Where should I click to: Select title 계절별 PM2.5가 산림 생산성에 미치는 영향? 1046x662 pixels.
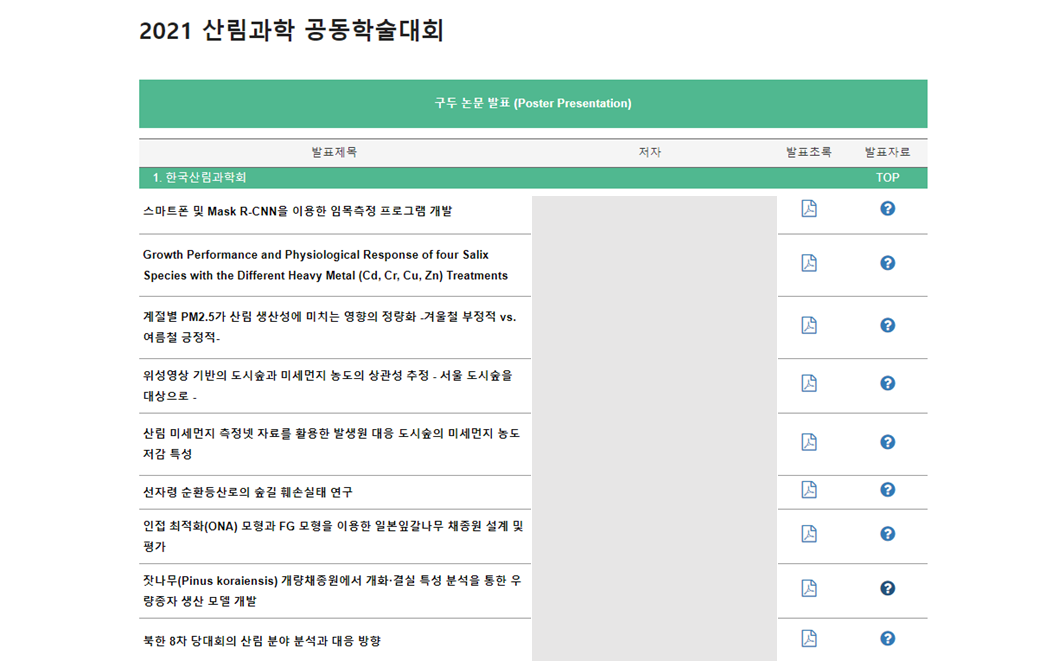tap(330, 327)
